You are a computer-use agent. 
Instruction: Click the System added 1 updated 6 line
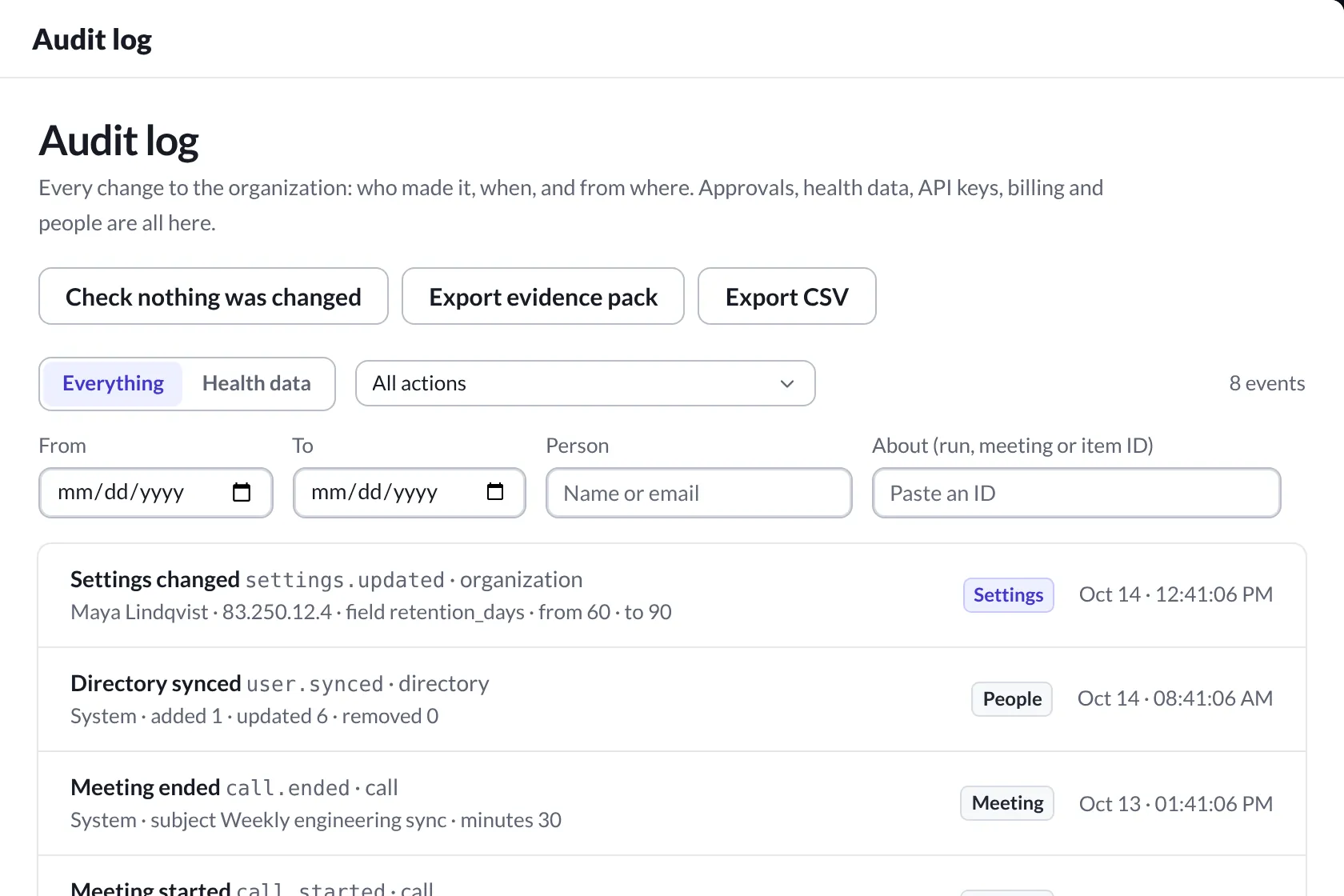click(x=254, y=716)
